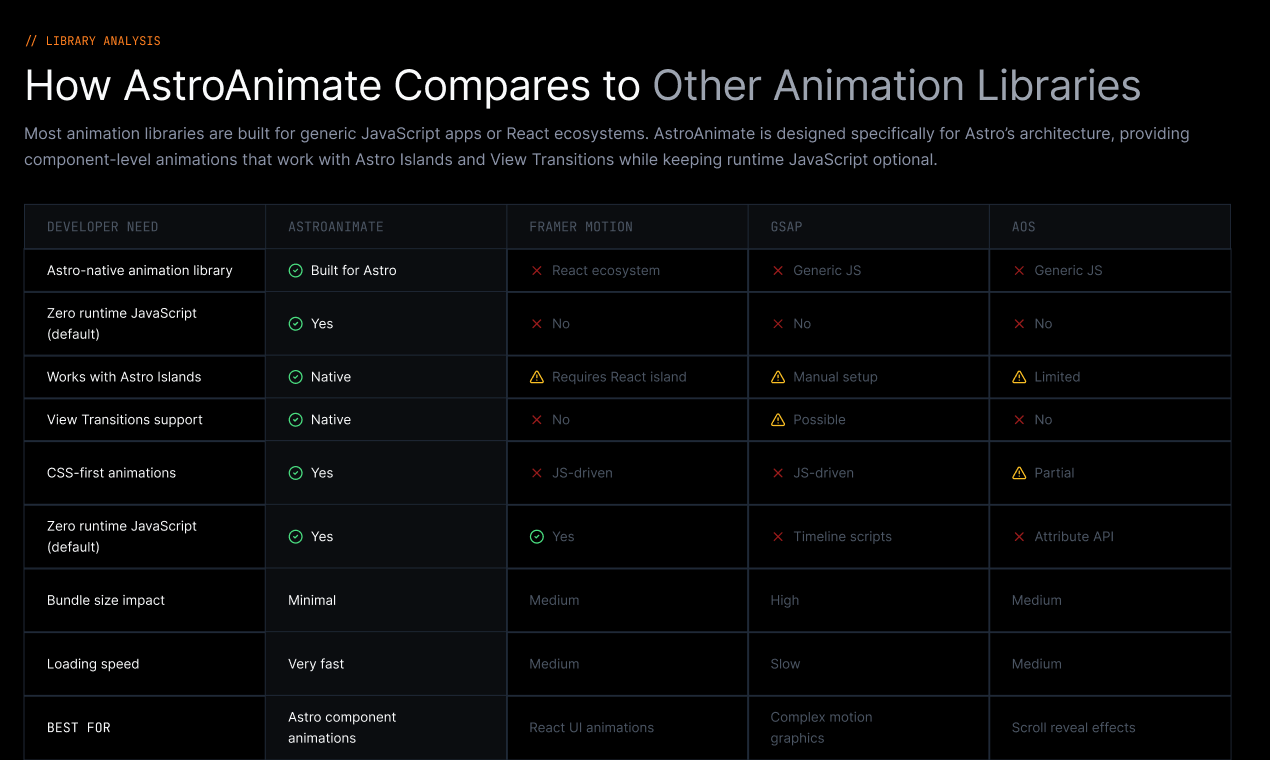Click the check icon beside "Built for Astro"

pyautogui.click(x=295, y=270)
